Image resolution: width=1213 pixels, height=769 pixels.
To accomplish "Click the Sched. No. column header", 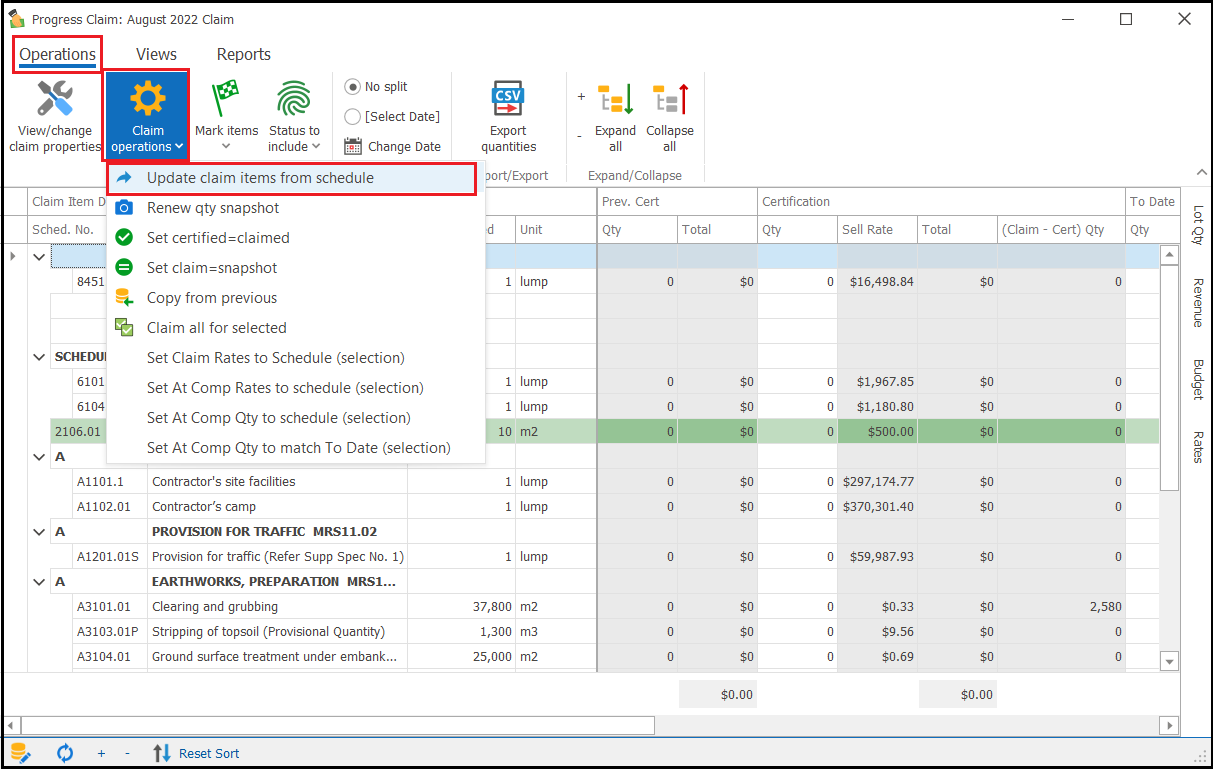I will coord(66,229).
